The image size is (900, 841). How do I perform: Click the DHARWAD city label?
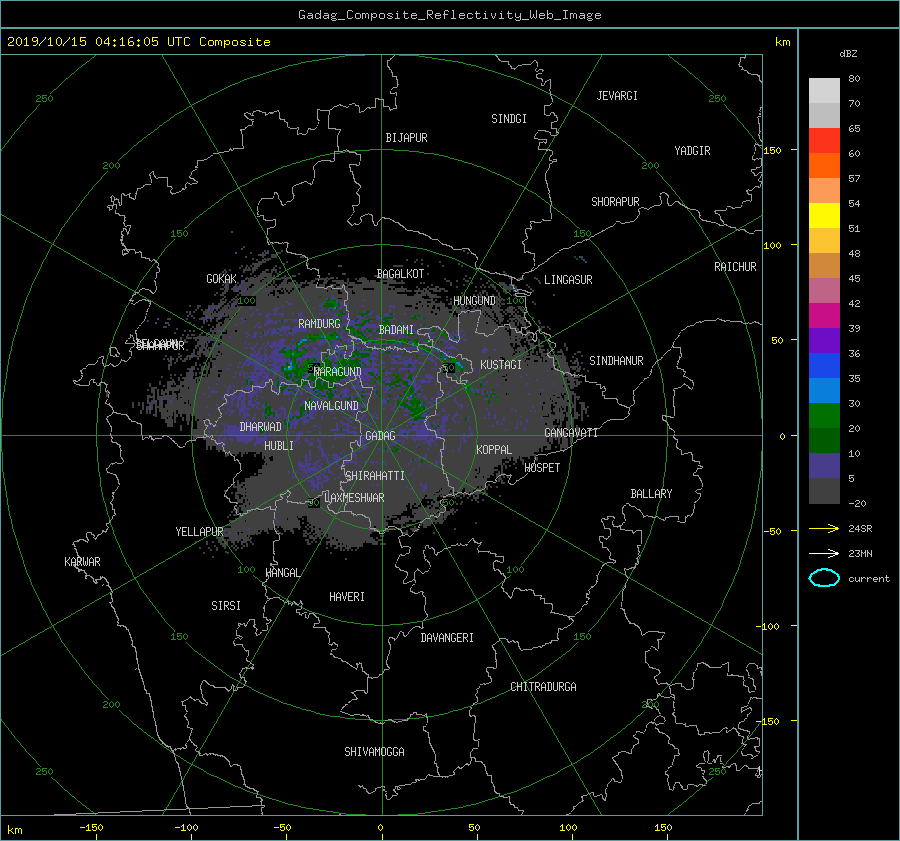tap(261, 427)
